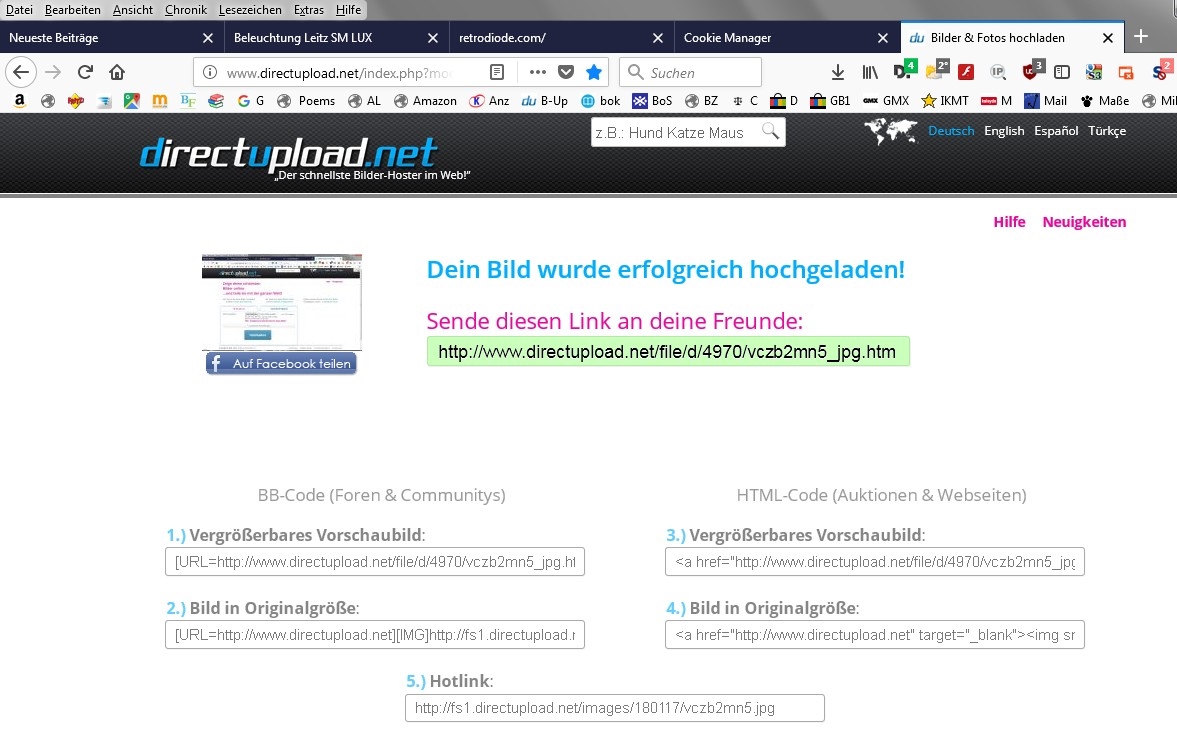
Task: Open the library bookshelf icon
Action: [870, 72]
